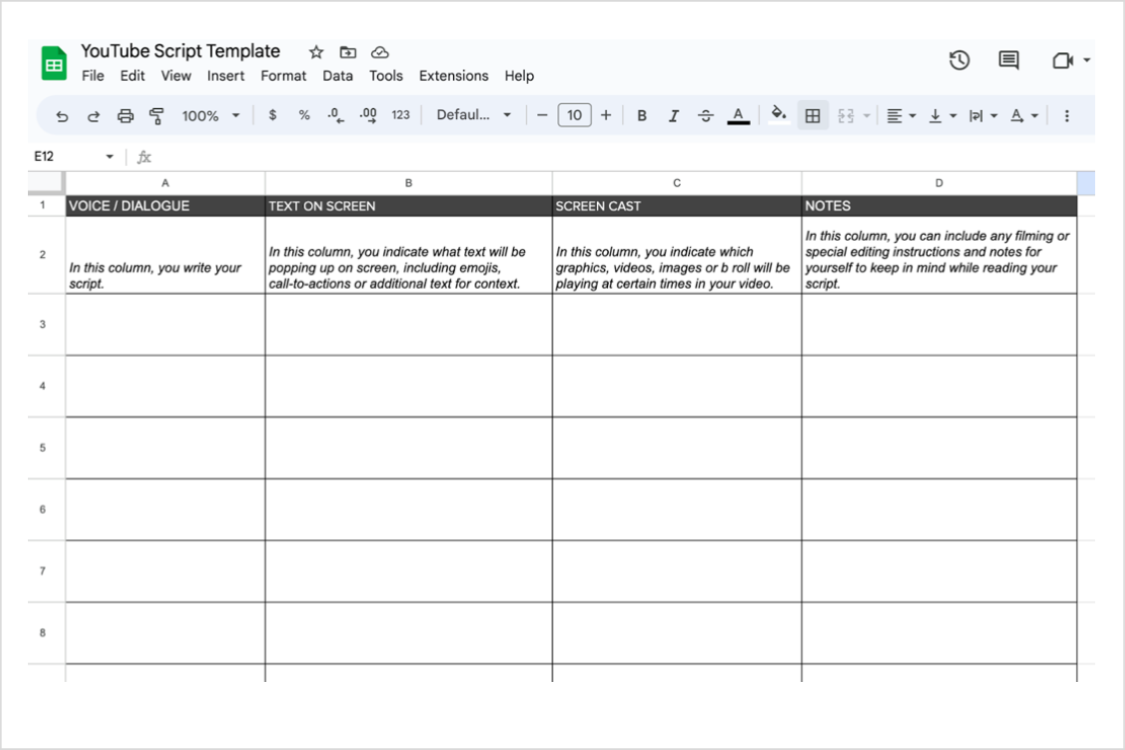The height and width of the screenshot is (750, 1125).
Task: Open the Edit menu
Action: [x=132, y=76]
